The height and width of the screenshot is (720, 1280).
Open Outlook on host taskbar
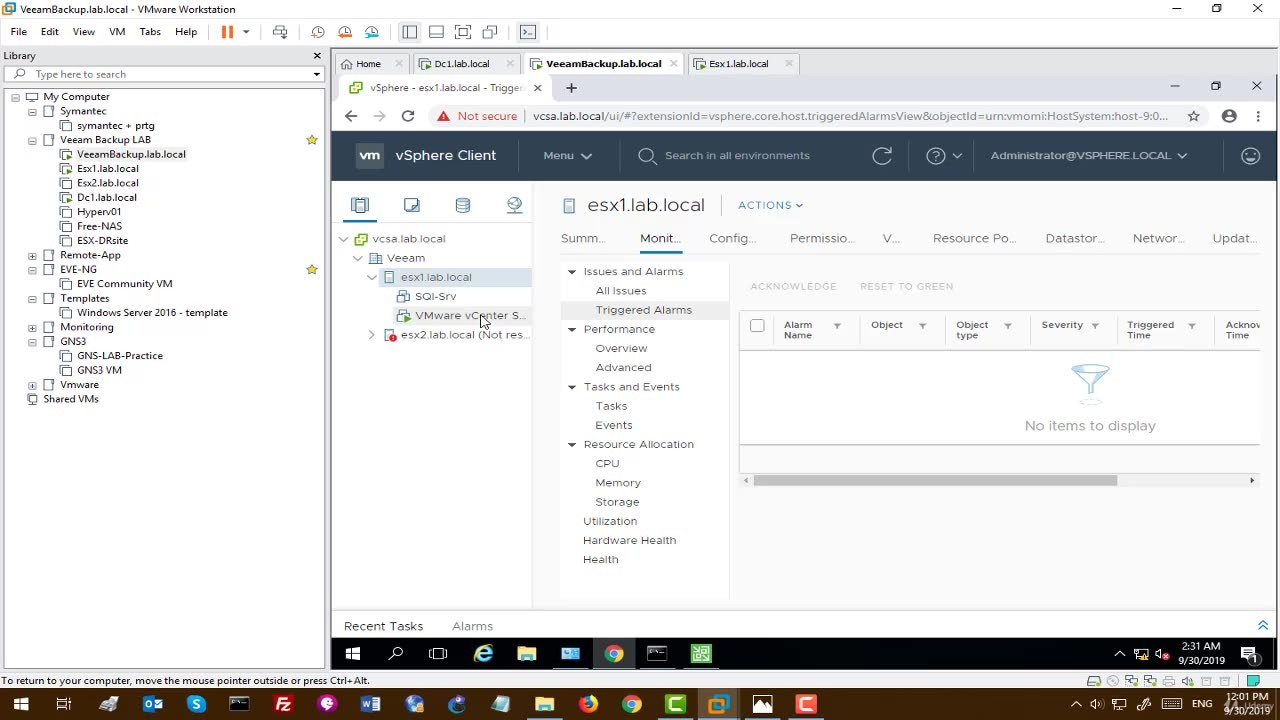click(x=153, y=704)
